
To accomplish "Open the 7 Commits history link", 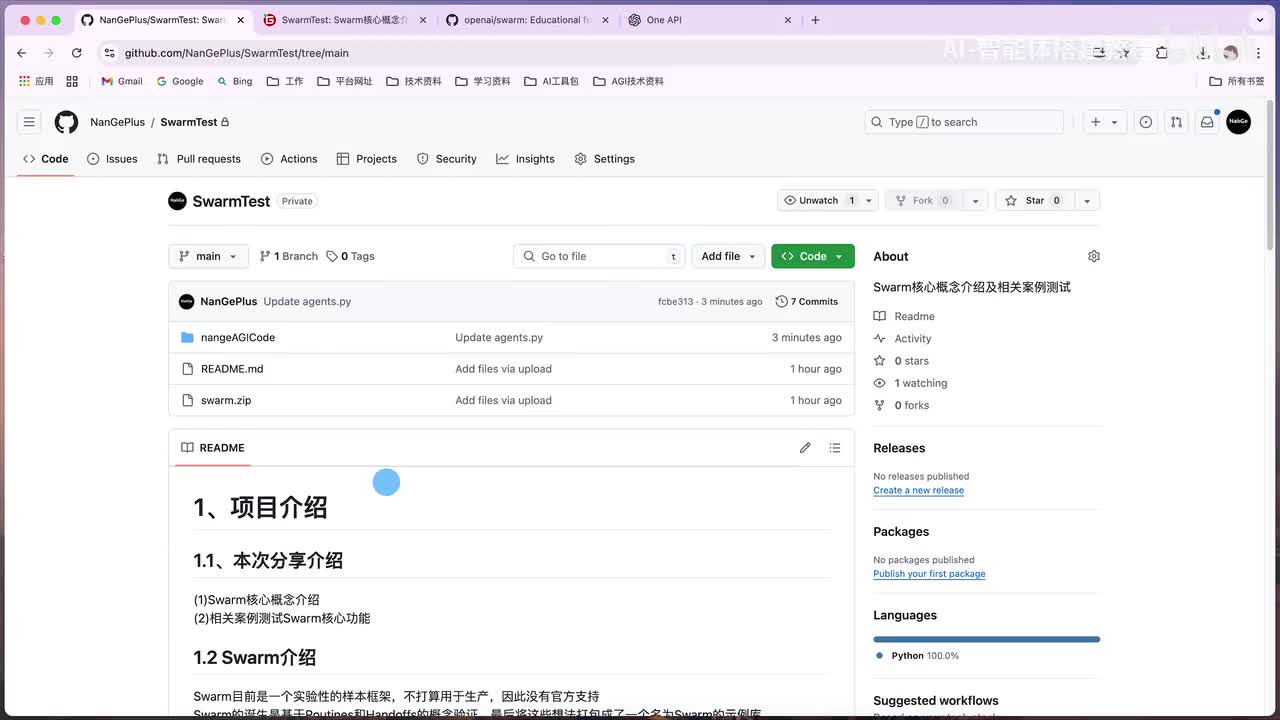I will (807, 302).
